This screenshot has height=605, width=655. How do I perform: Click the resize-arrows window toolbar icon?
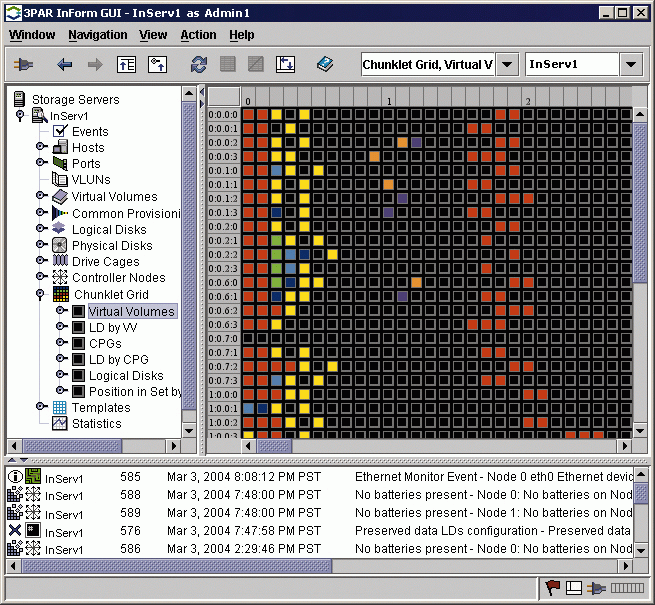pos(285,65)
